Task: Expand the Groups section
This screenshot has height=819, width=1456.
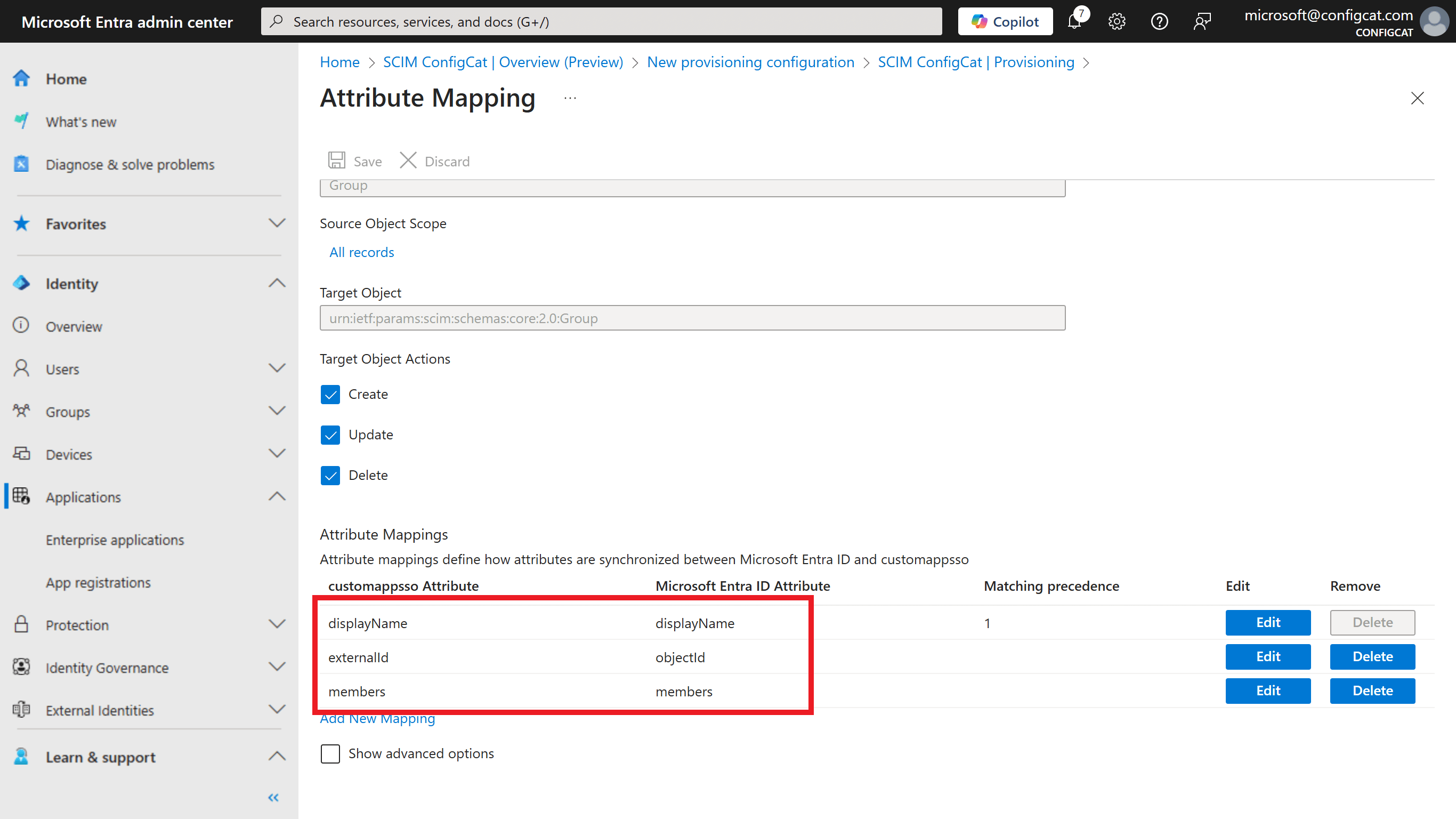Action: [x=277, y=411]
